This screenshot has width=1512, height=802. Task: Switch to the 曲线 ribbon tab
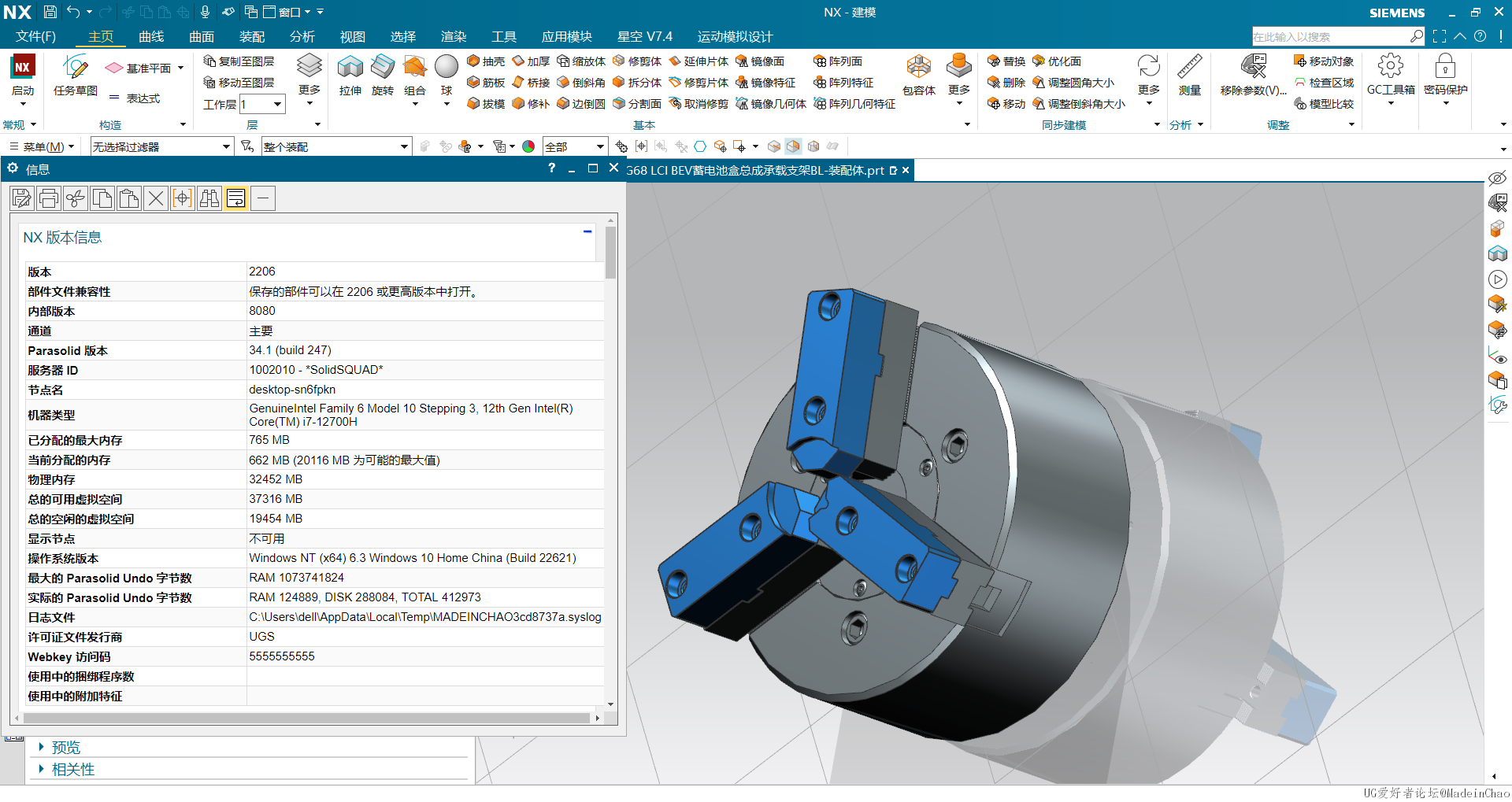click(x=151, y=36)
